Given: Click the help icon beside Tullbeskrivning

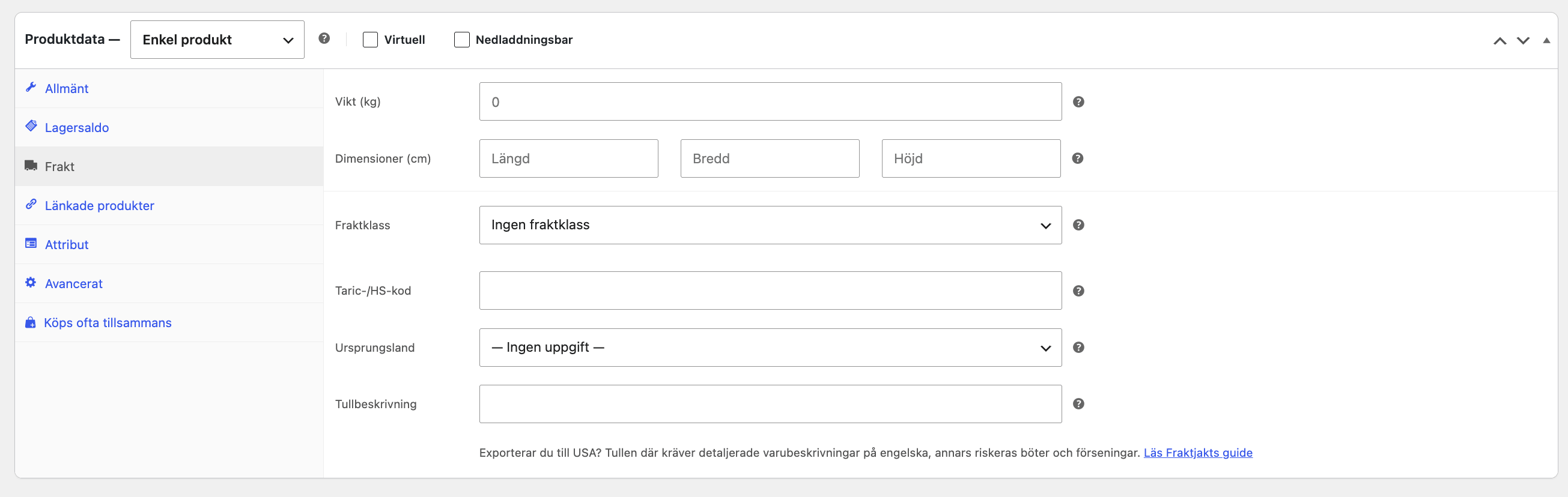Looking at the screenshot, I should [1078, 404].
